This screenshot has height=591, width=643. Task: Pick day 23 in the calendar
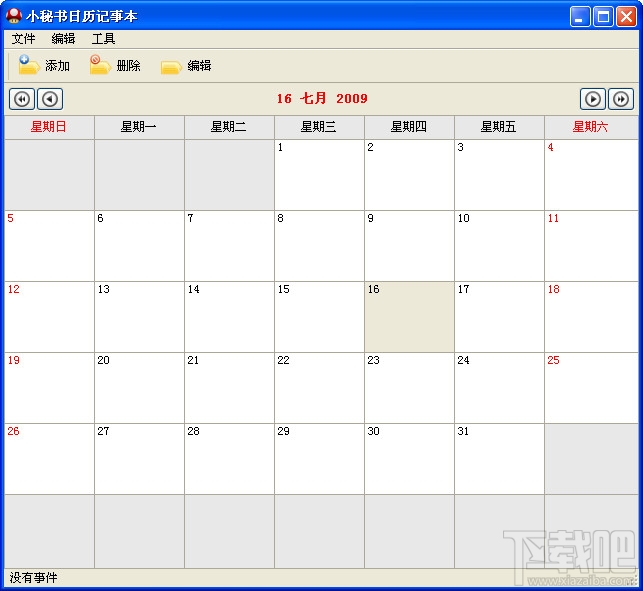[409, 388]
